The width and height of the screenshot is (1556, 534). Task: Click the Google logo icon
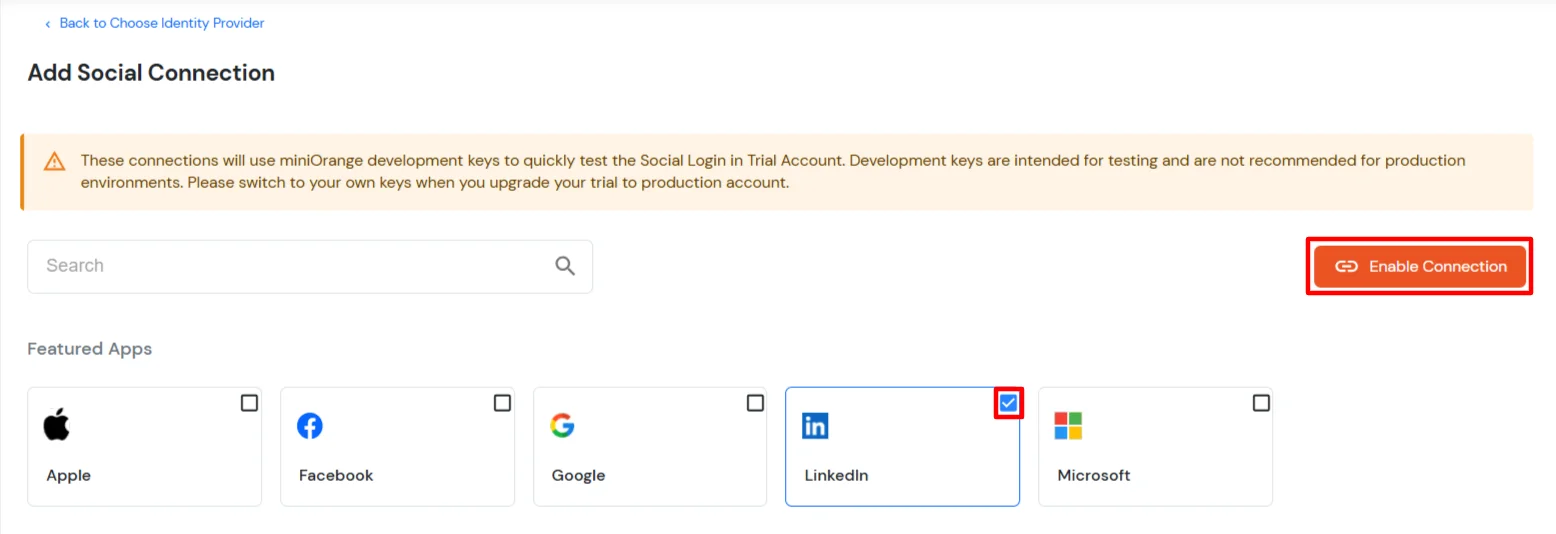562,426
